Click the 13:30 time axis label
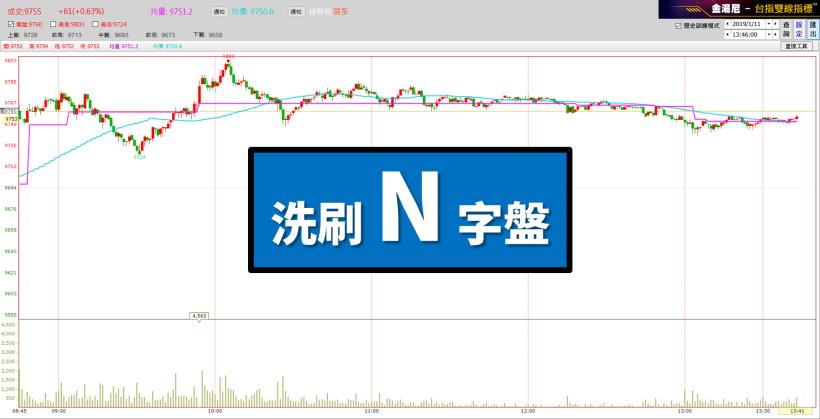The width and height of the screenshot is (820, 419). point(763,411)
